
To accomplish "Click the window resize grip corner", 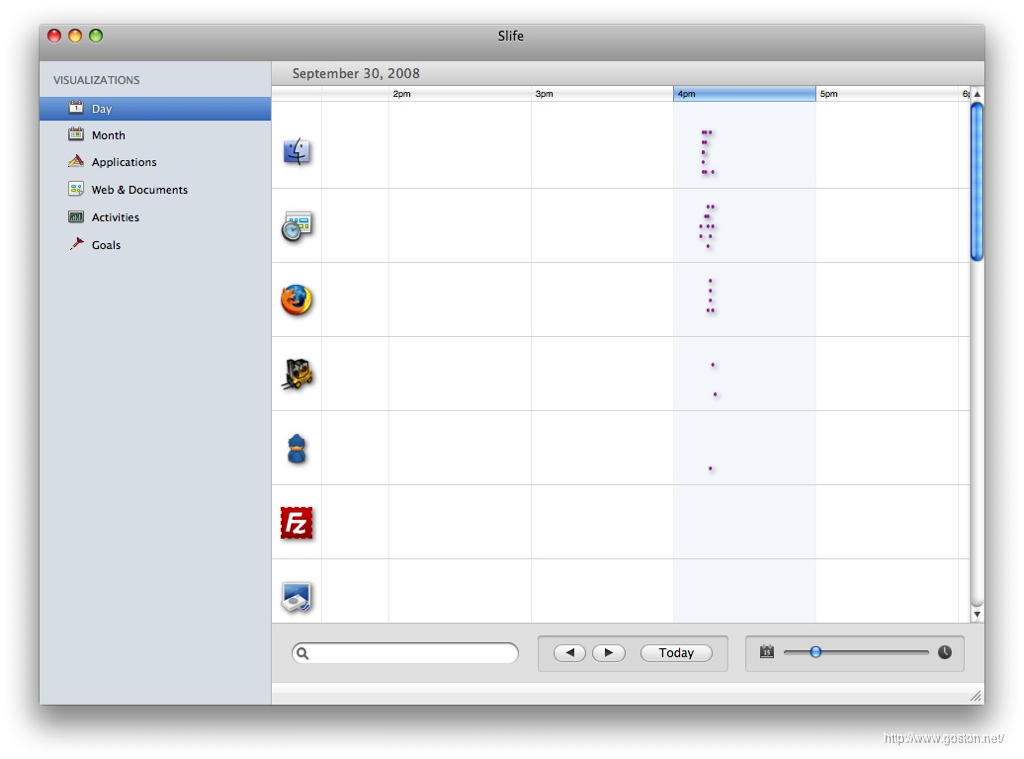I will 976,696.
